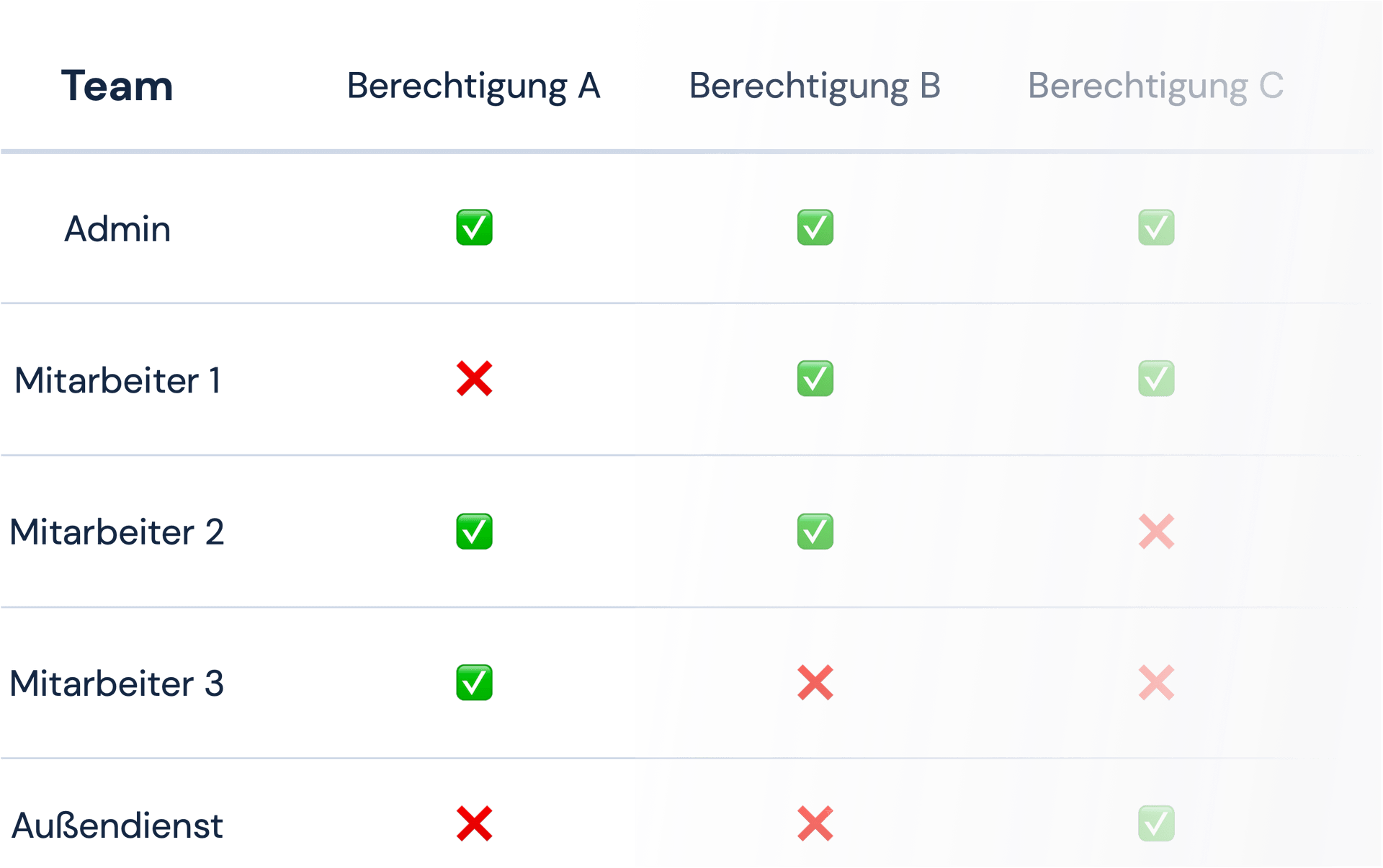
Task: Toggle Außendienst Berechtigung C checkmark
Action: click(1156, 823)
